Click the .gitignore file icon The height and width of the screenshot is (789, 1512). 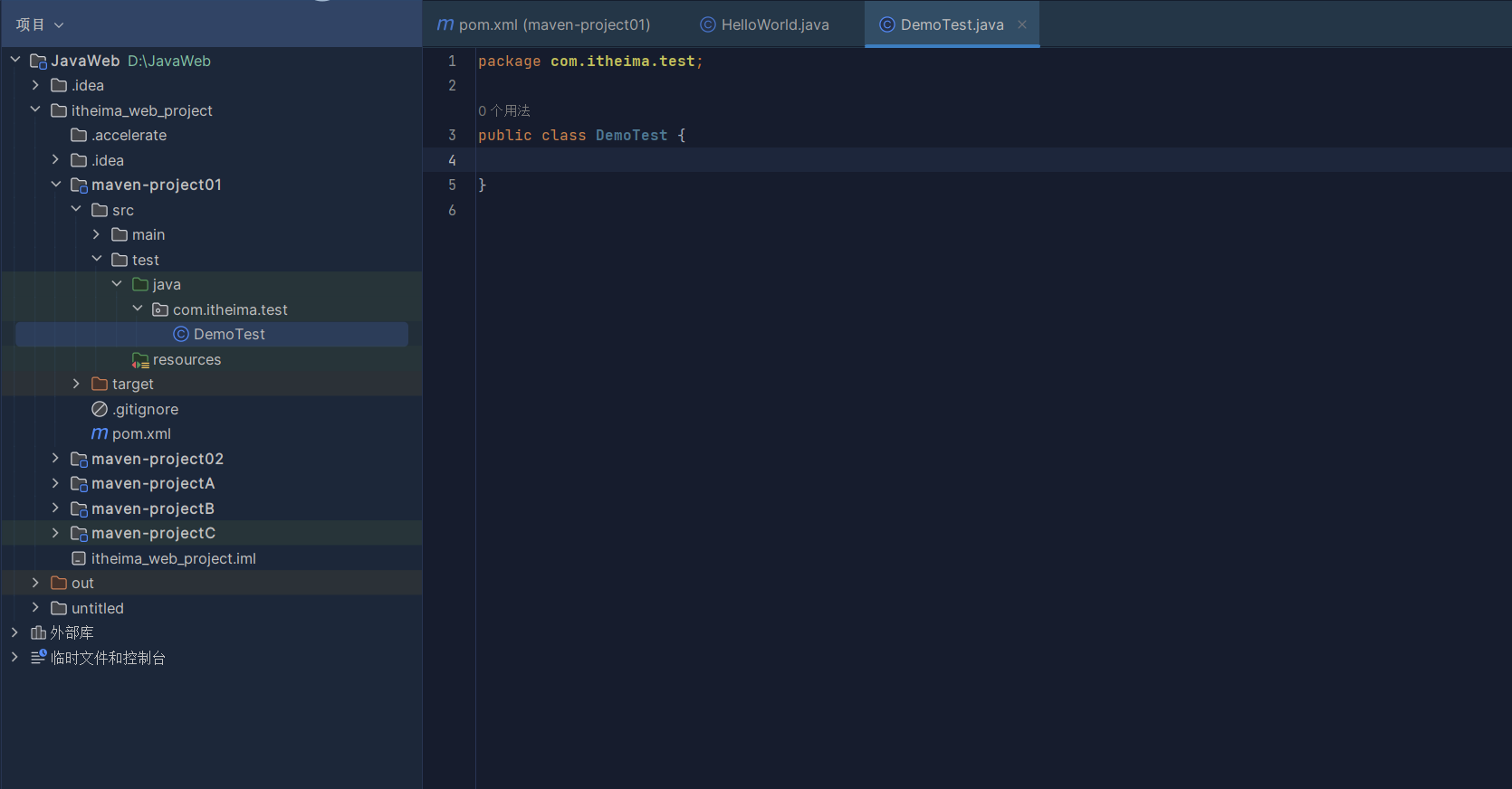point(100,409)
